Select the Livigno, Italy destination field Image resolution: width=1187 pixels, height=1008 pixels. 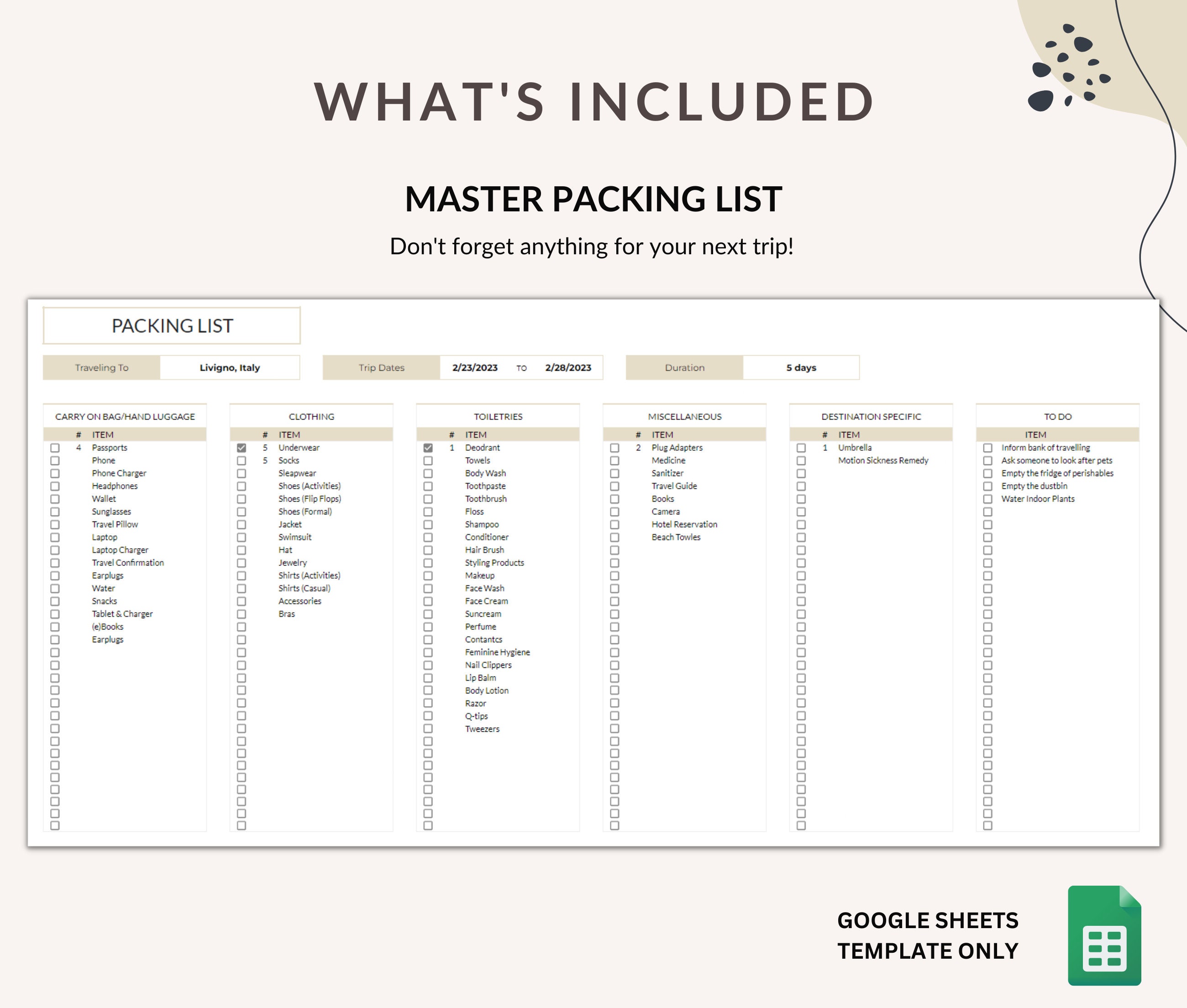pos(231,367)
